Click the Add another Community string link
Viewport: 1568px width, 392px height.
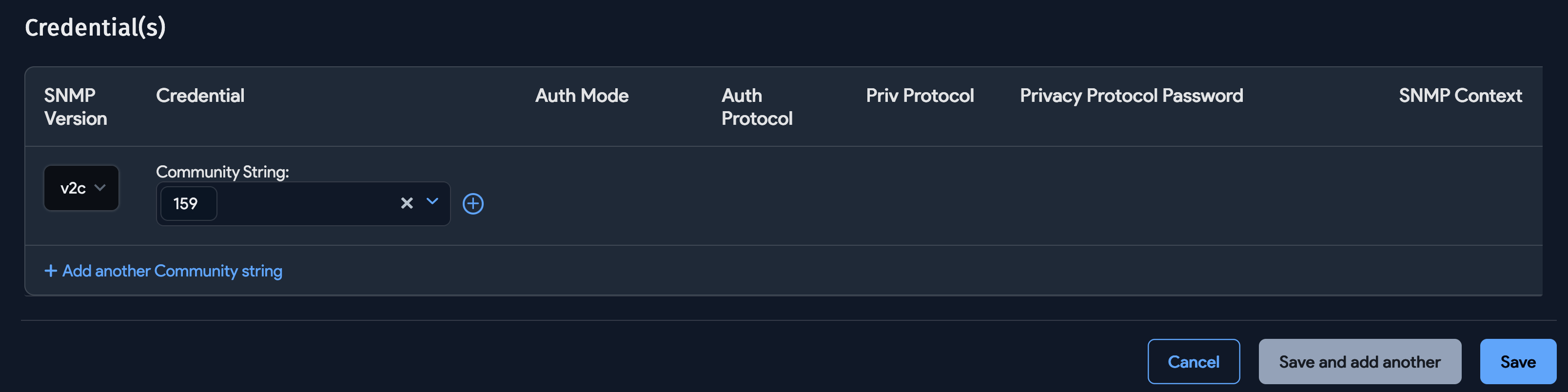tap(162, 270)
